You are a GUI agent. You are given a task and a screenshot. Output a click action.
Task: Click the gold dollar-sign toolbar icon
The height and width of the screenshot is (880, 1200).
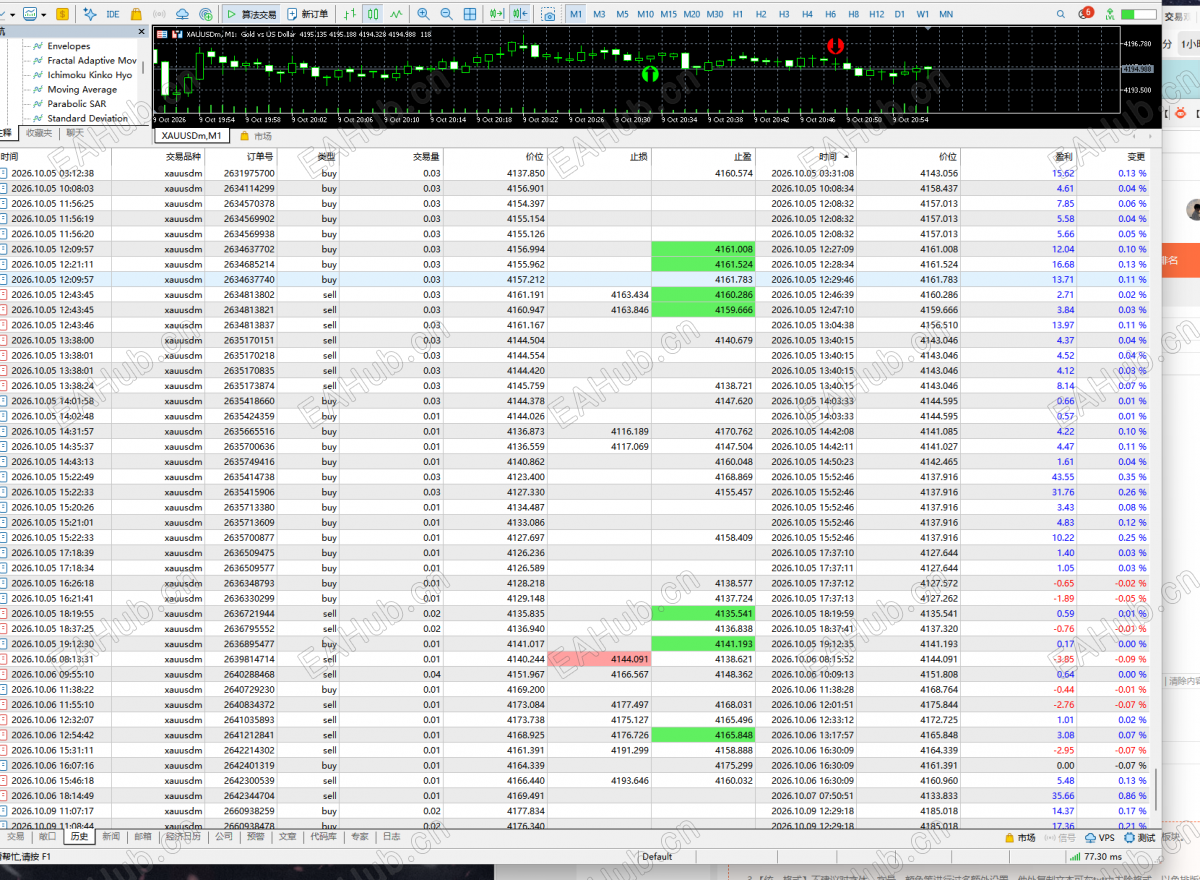click(x=63, y=14)
